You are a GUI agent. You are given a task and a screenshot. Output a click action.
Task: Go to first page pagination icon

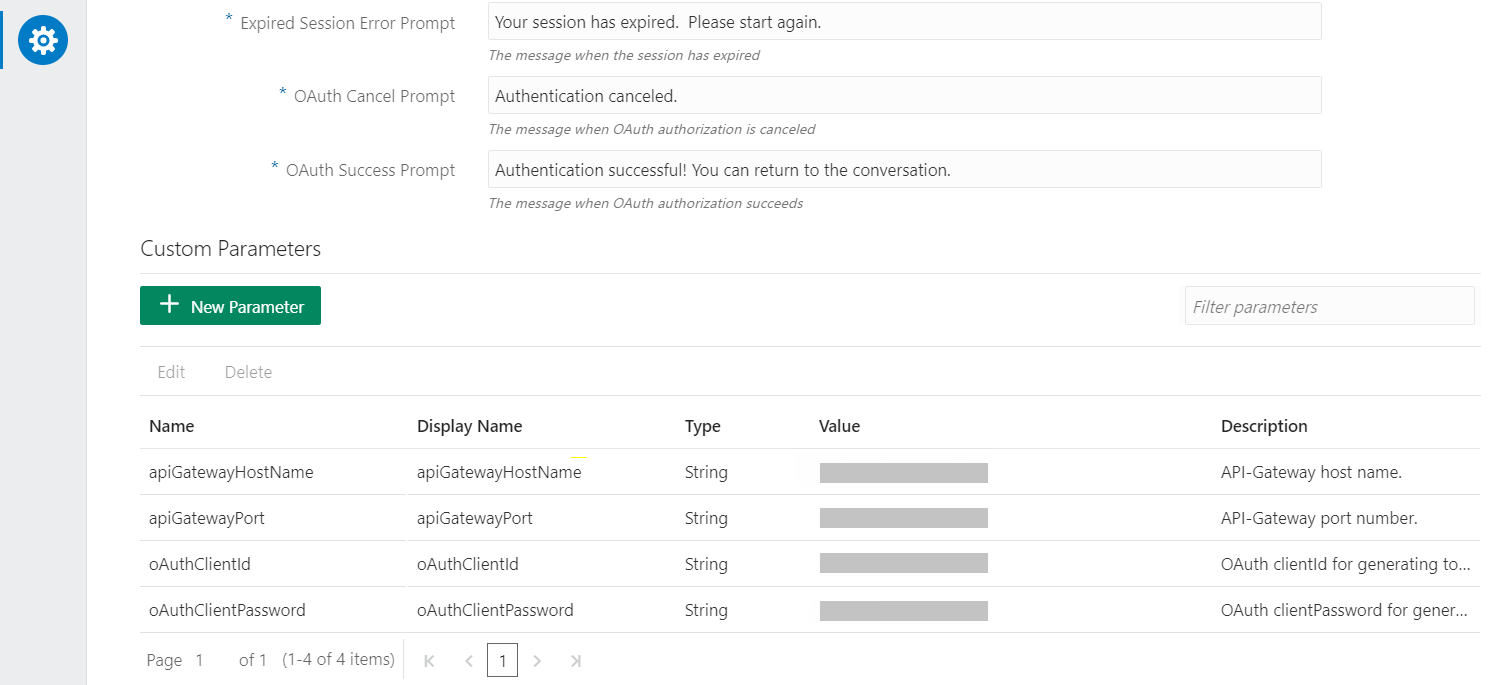(x=429, y=661)
